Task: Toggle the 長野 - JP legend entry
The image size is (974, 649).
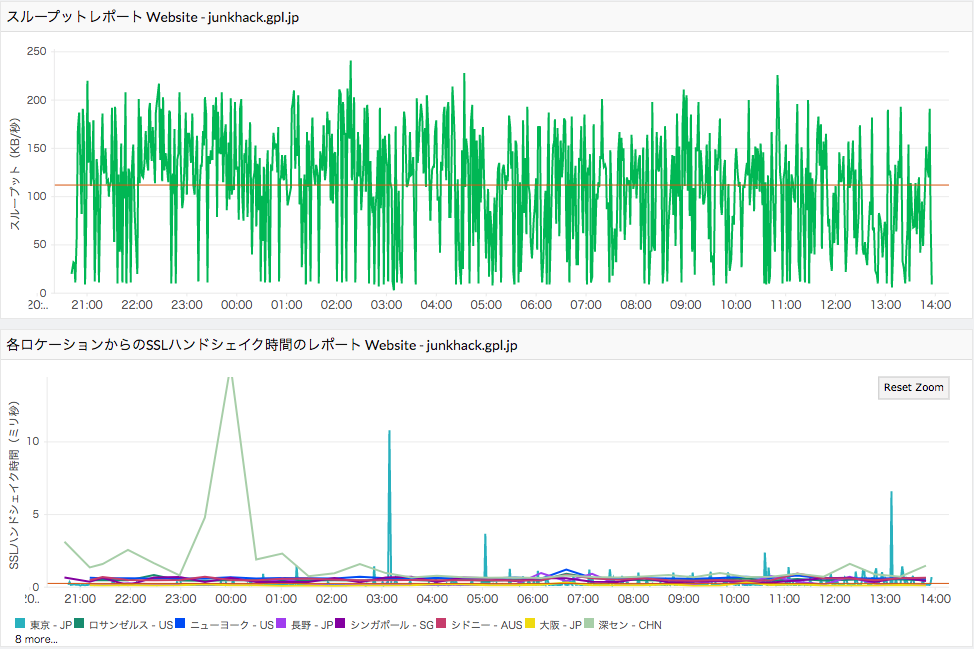Action: point(308,625)
